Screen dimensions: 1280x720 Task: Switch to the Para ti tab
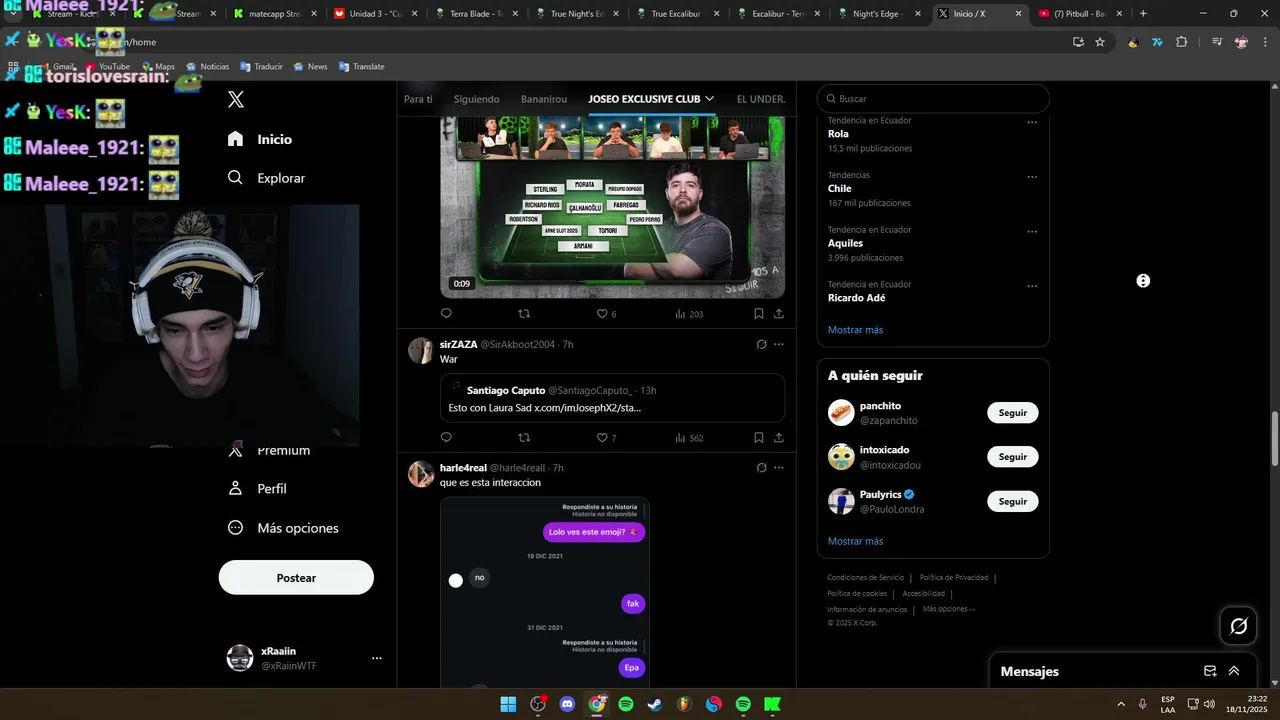(x=418, y=99)
